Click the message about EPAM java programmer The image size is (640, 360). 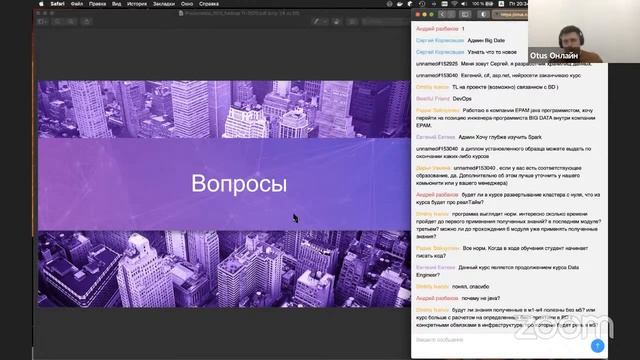(x=506, y=118)
